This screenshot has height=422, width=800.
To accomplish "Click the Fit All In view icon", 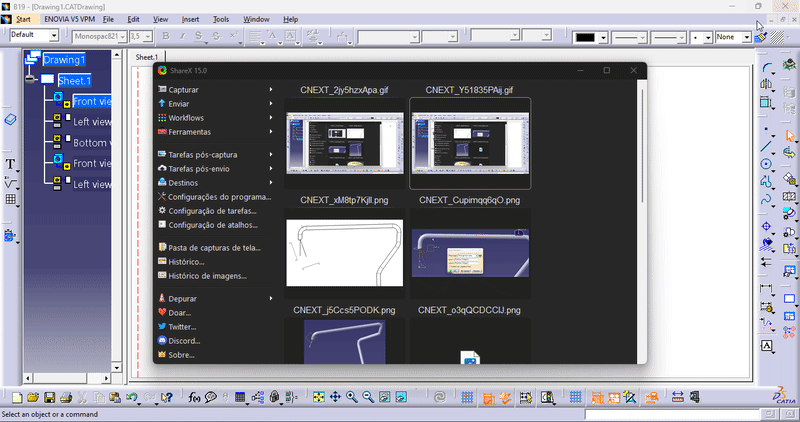I will (319, 397).
